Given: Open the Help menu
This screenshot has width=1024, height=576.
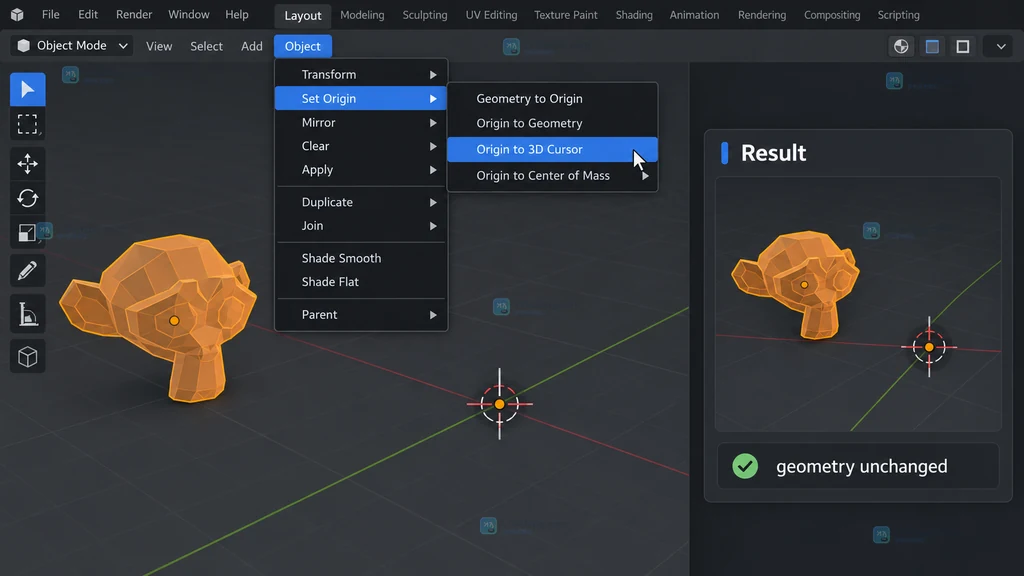Looking at the screenshot, I should coord(236,14).
